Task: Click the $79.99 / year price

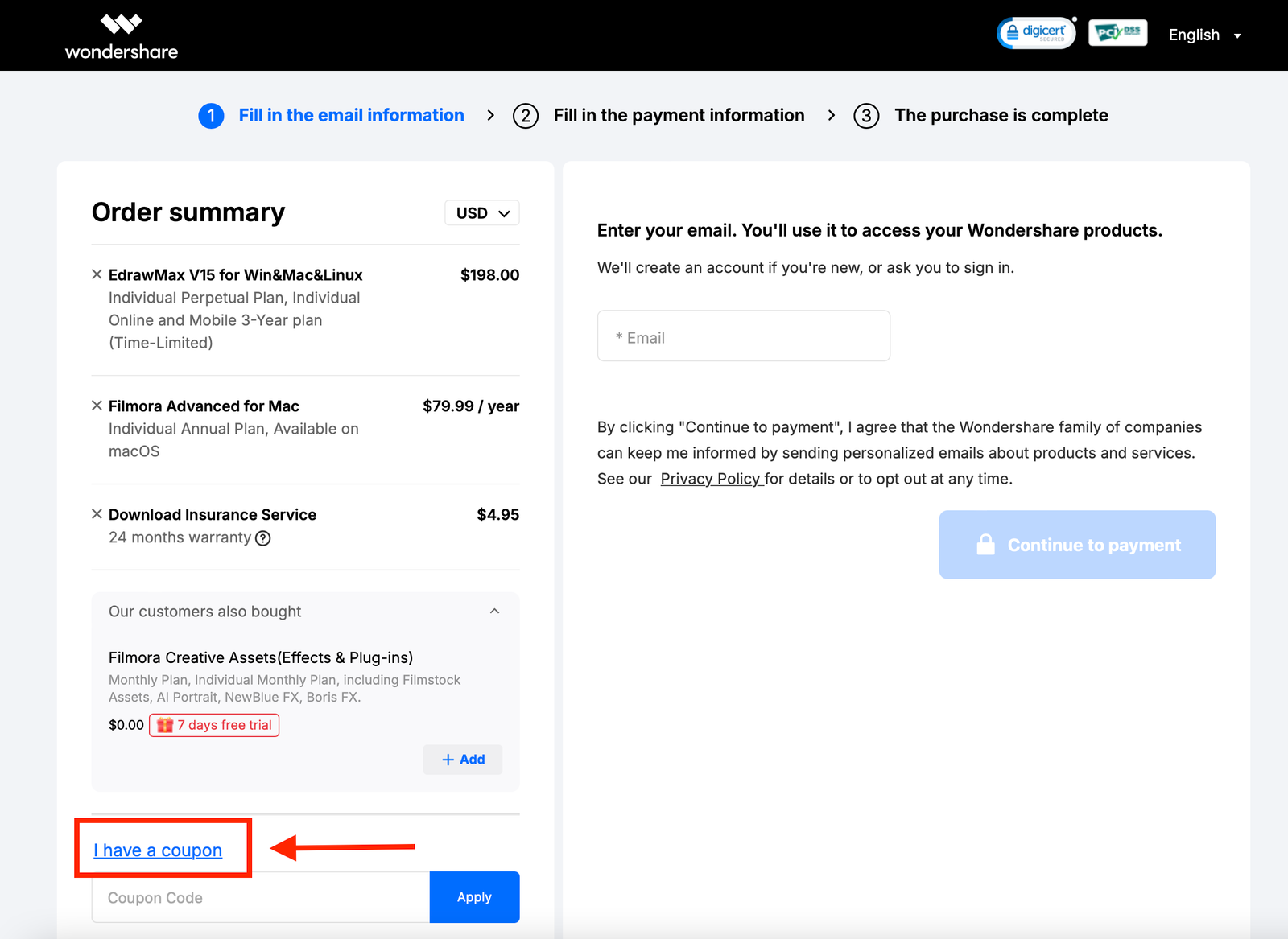Action: click(471, 406)
